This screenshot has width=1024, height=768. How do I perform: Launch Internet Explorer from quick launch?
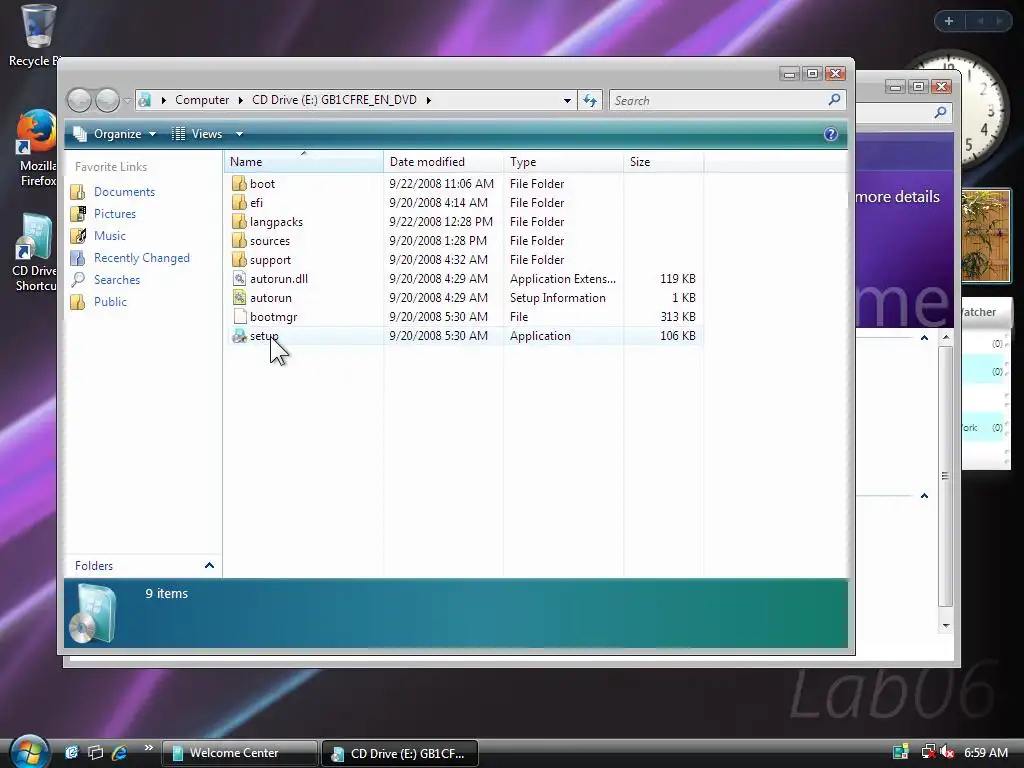coord(120,752)
